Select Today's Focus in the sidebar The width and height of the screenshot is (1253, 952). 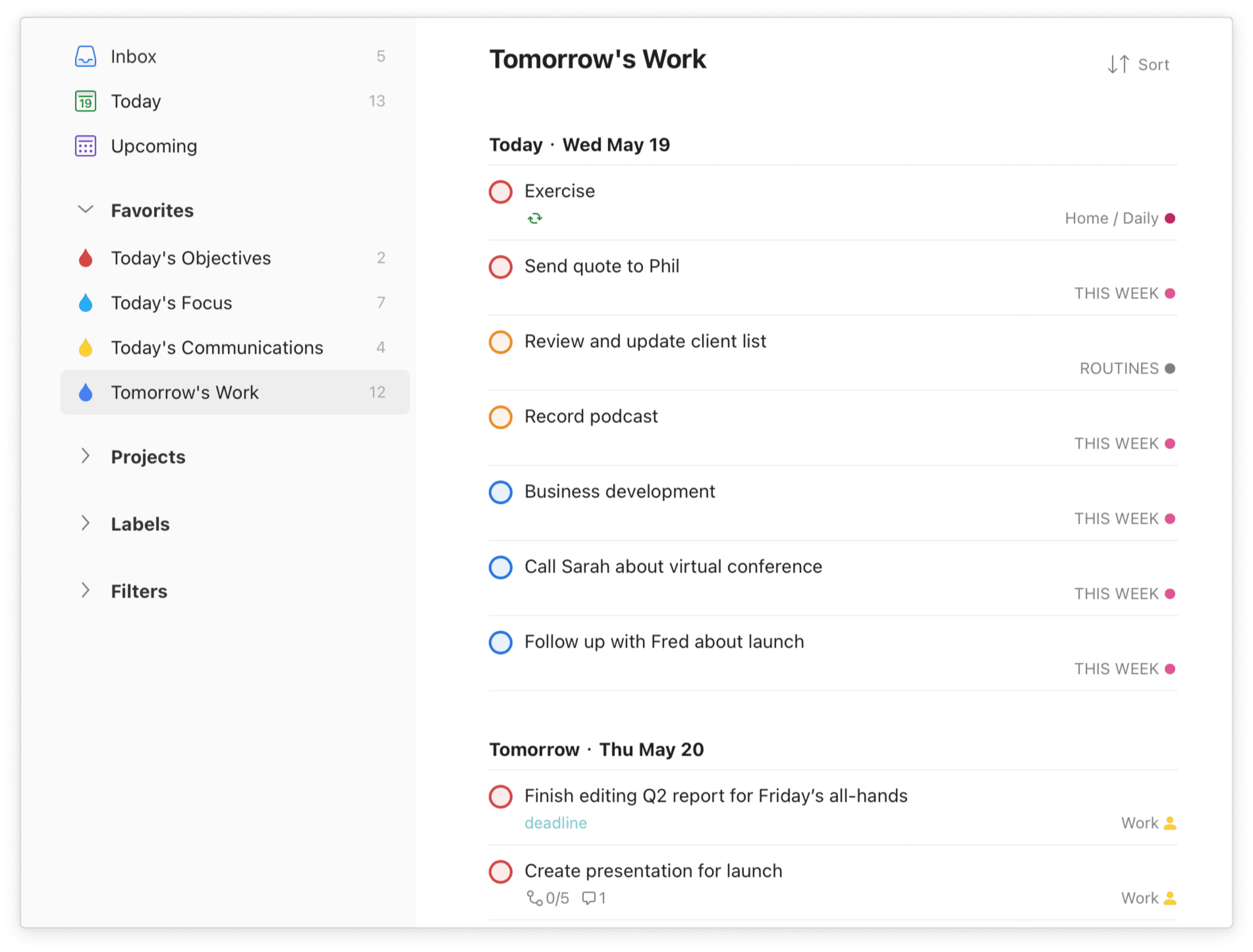tap(172, 303)
